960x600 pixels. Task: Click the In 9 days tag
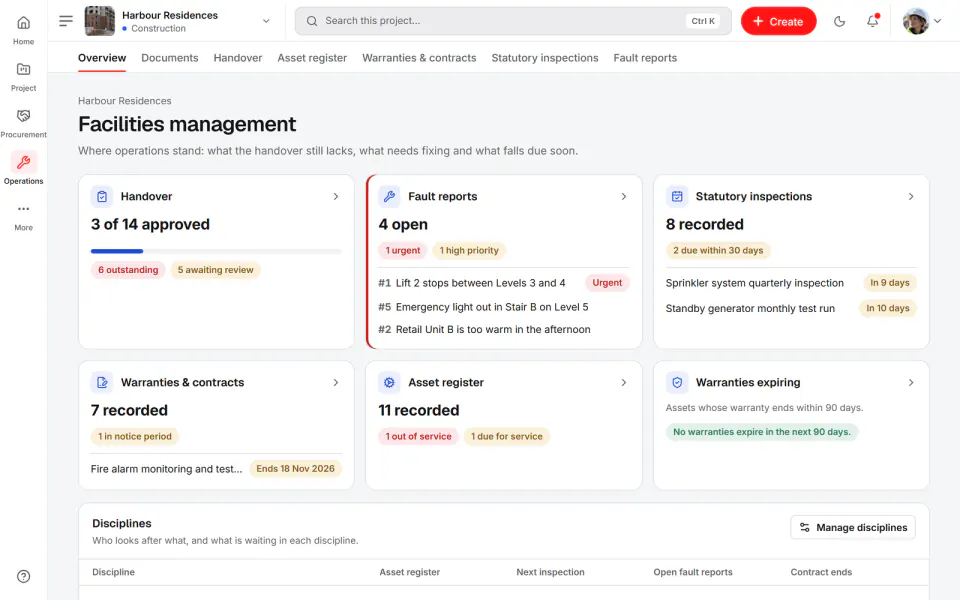(890, 283)
